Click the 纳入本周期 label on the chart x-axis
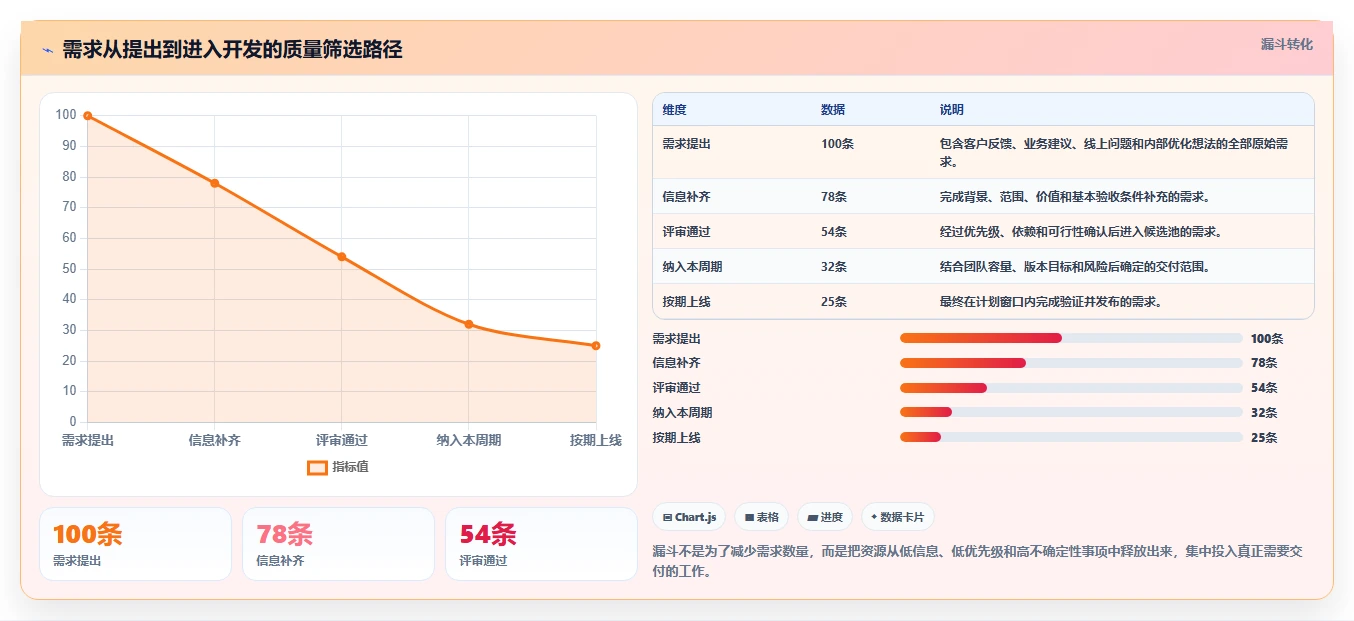The height and width of the screenshot is (621, 1354). (x=469, y=440)
